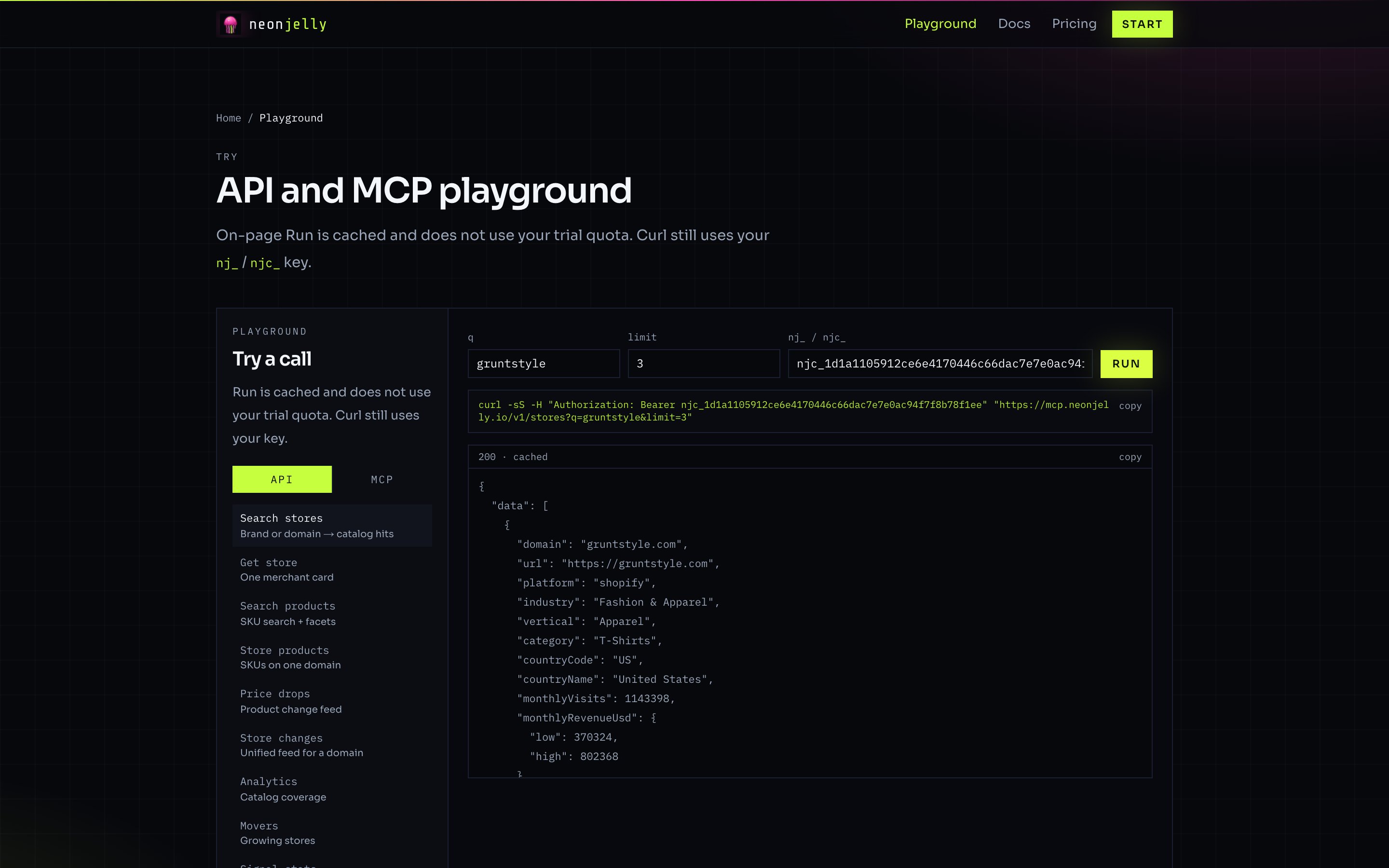This screenshot has width=1389, height=868.
Task: Click the "vertical": "Apparel" line
Action: click(x=586, y=622)
